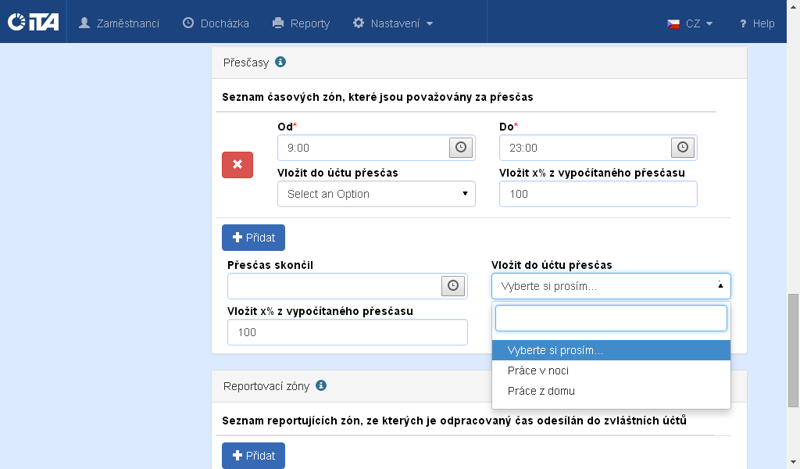The height and width of the screenshot is (469, 800).
Task: Open the Help link
Action: (756, 23)
